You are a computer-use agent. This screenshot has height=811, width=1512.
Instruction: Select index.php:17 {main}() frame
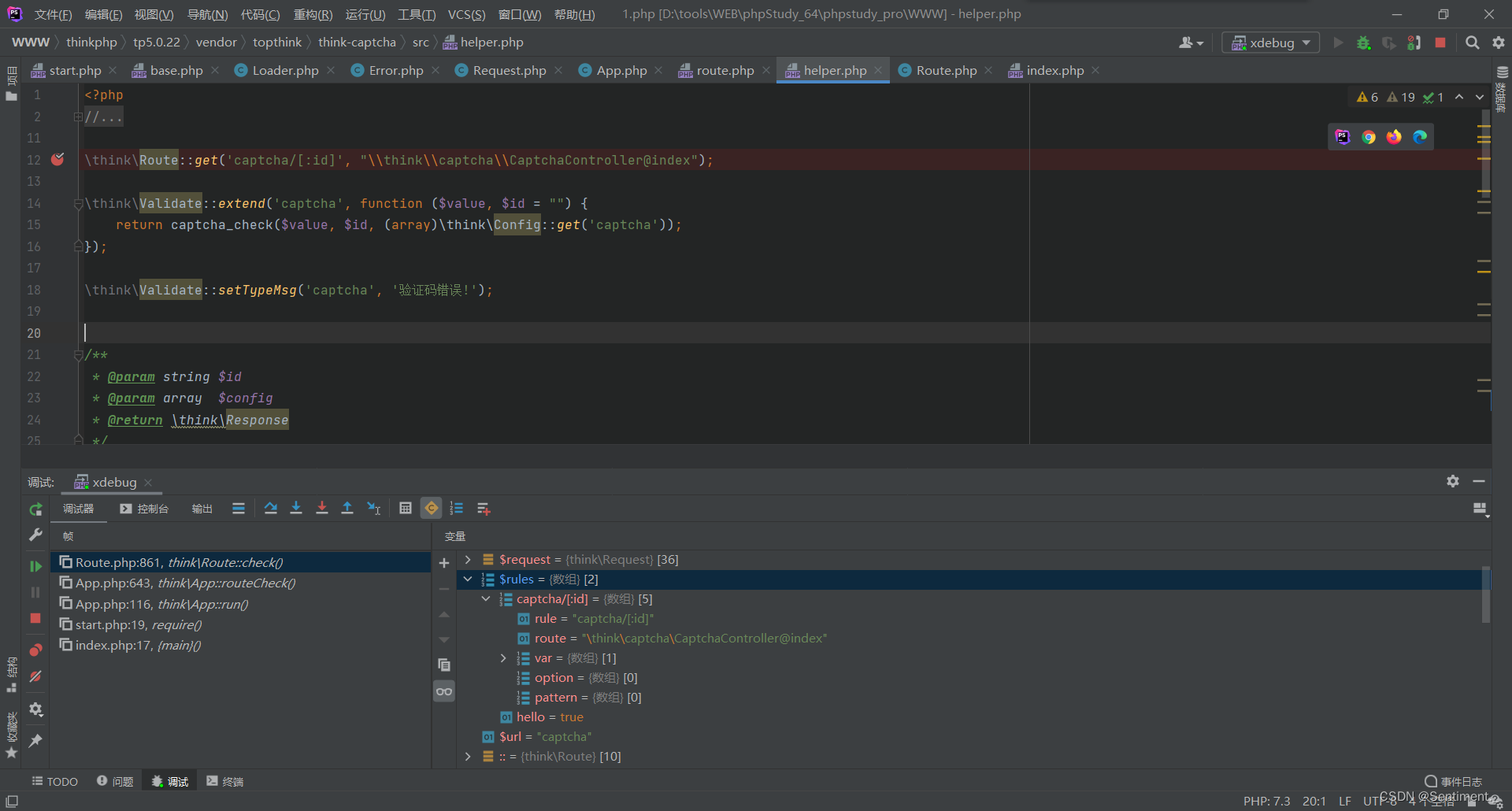click(241, 645)
